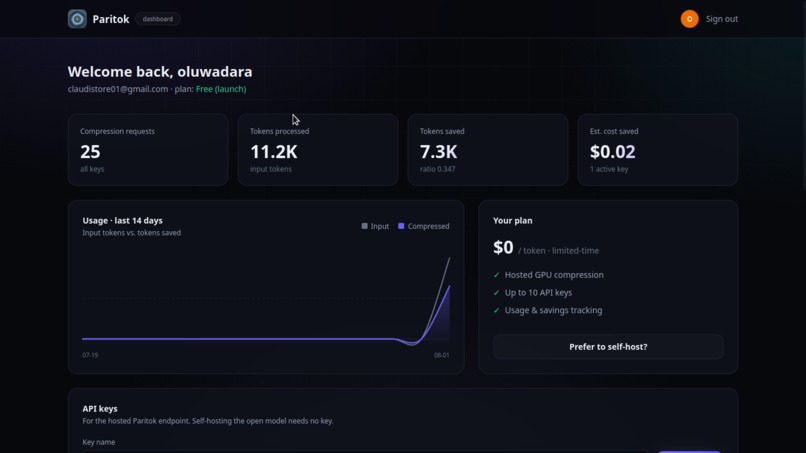Click the Compressed legend label
This screenshot has width=806, height=453.
tap(428, 226)
